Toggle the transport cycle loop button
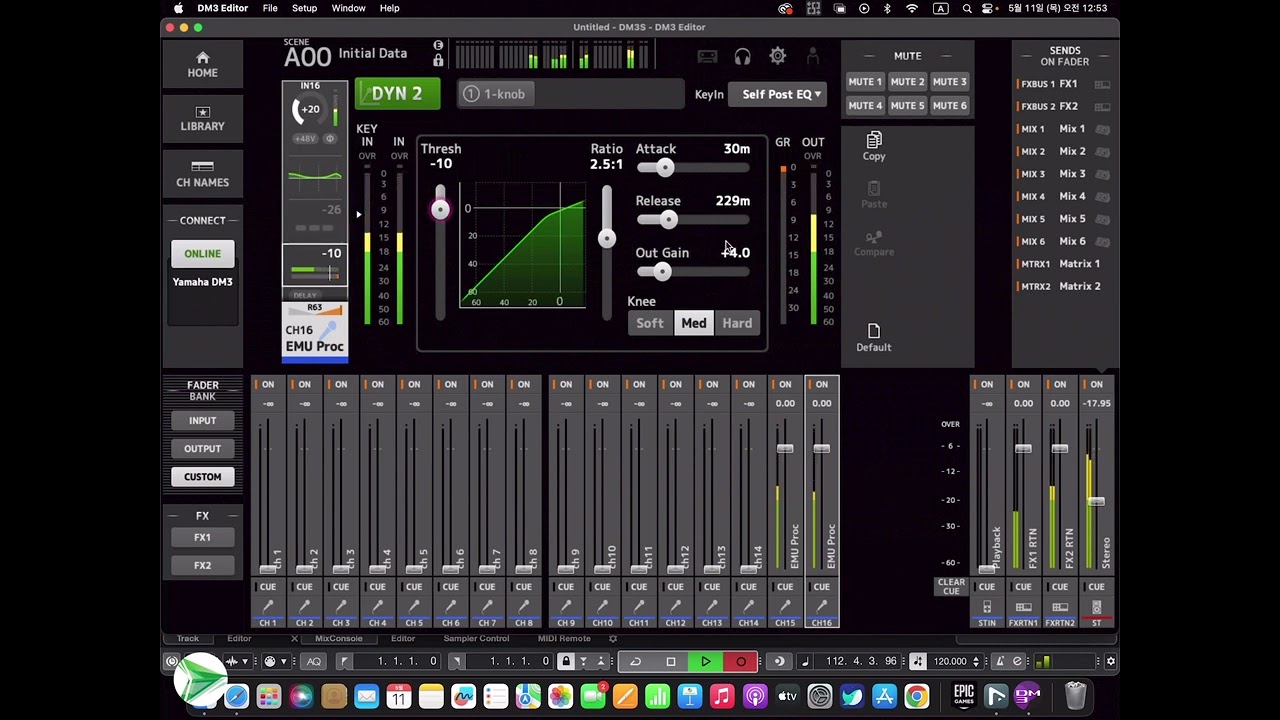Viewport: 1280px width, 720px height. click(x=635, y=661)
